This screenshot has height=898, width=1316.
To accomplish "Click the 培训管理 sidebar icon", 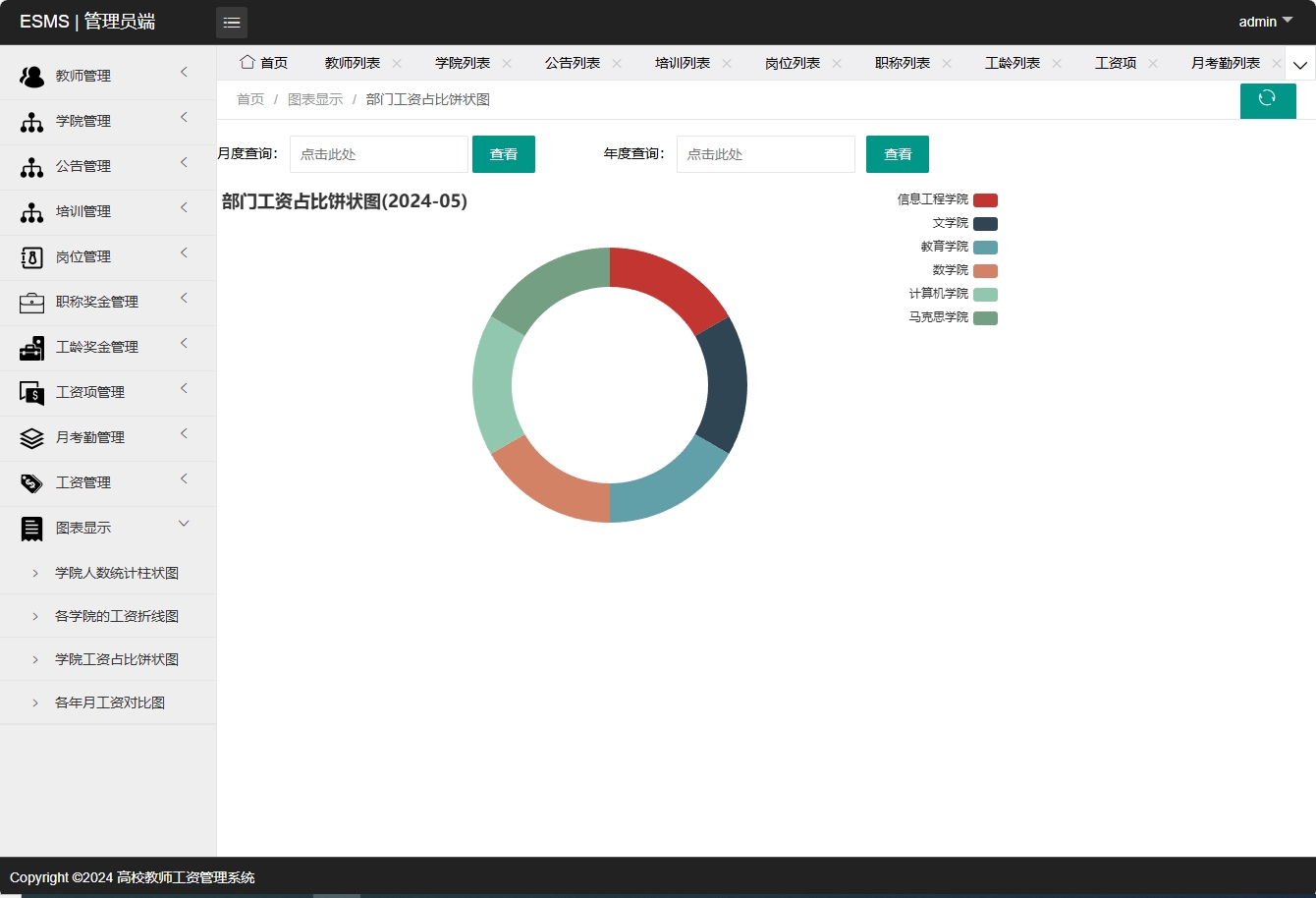I will coord(31,211).
